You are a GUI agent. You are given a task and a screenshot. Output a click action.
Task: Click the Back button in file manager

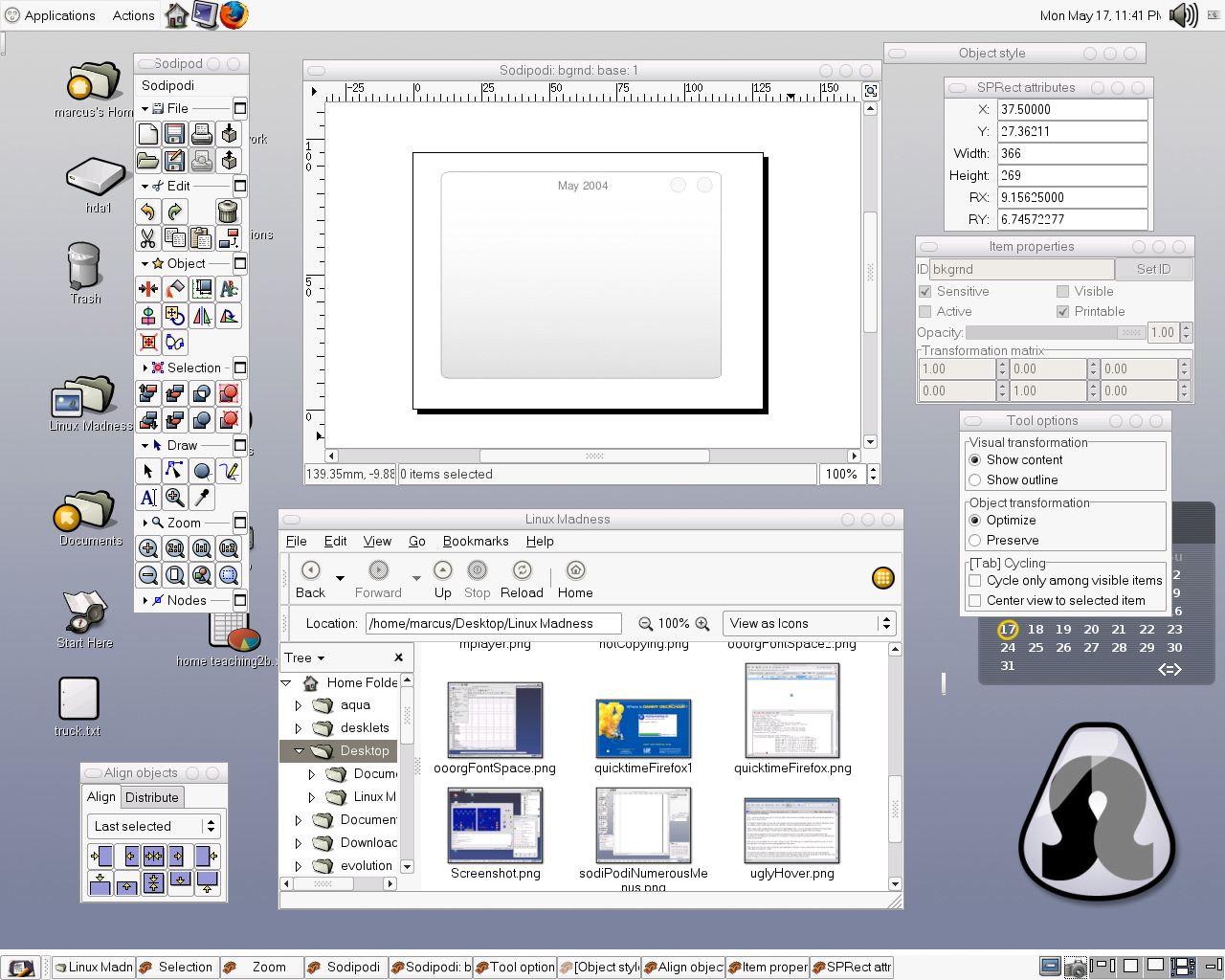[x=310, y=580]
